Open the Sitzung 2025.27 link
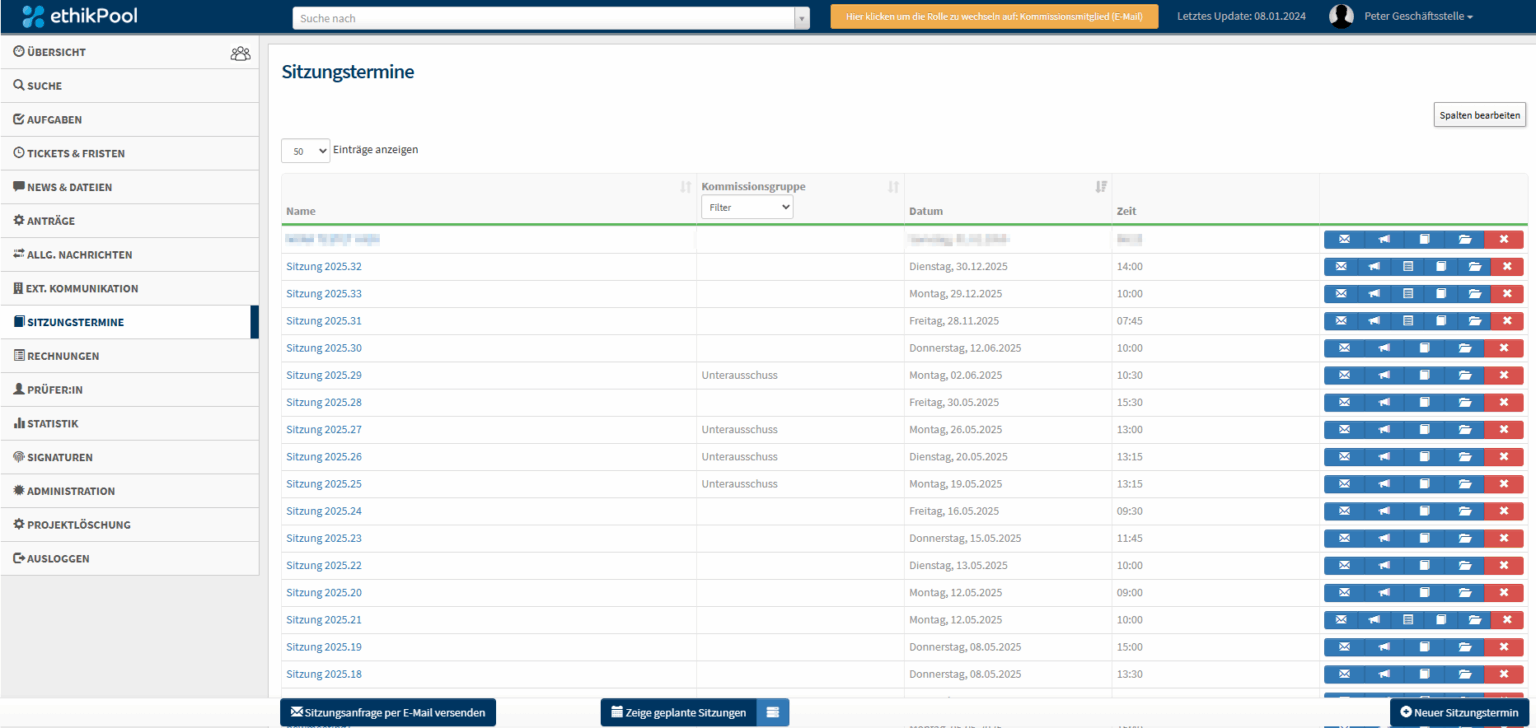Image resolution: width=1536 pixels, height=728 pixels. [323, 430]
